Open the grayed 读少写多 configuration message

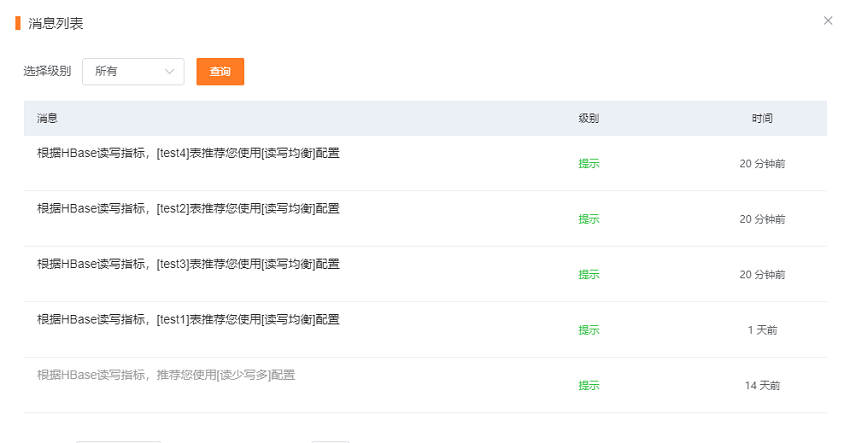(x=166, y=375)
